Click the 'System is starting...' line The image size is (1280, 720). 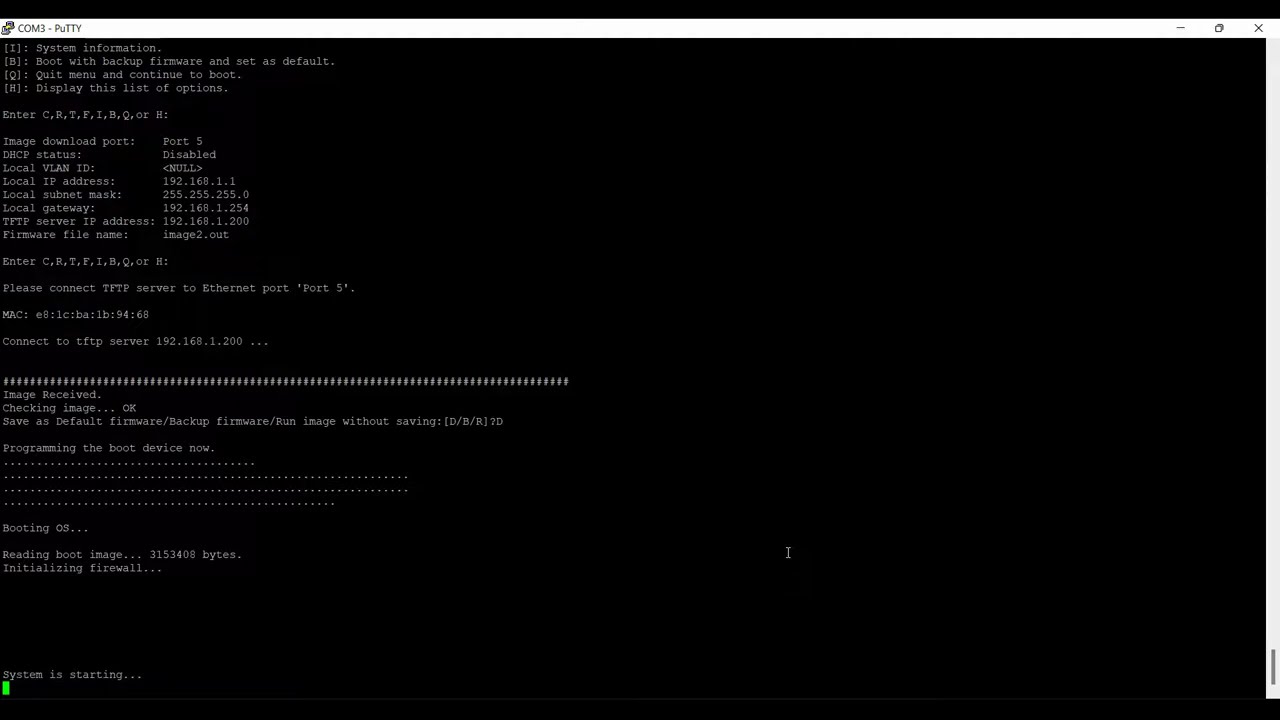click(72, 675)
